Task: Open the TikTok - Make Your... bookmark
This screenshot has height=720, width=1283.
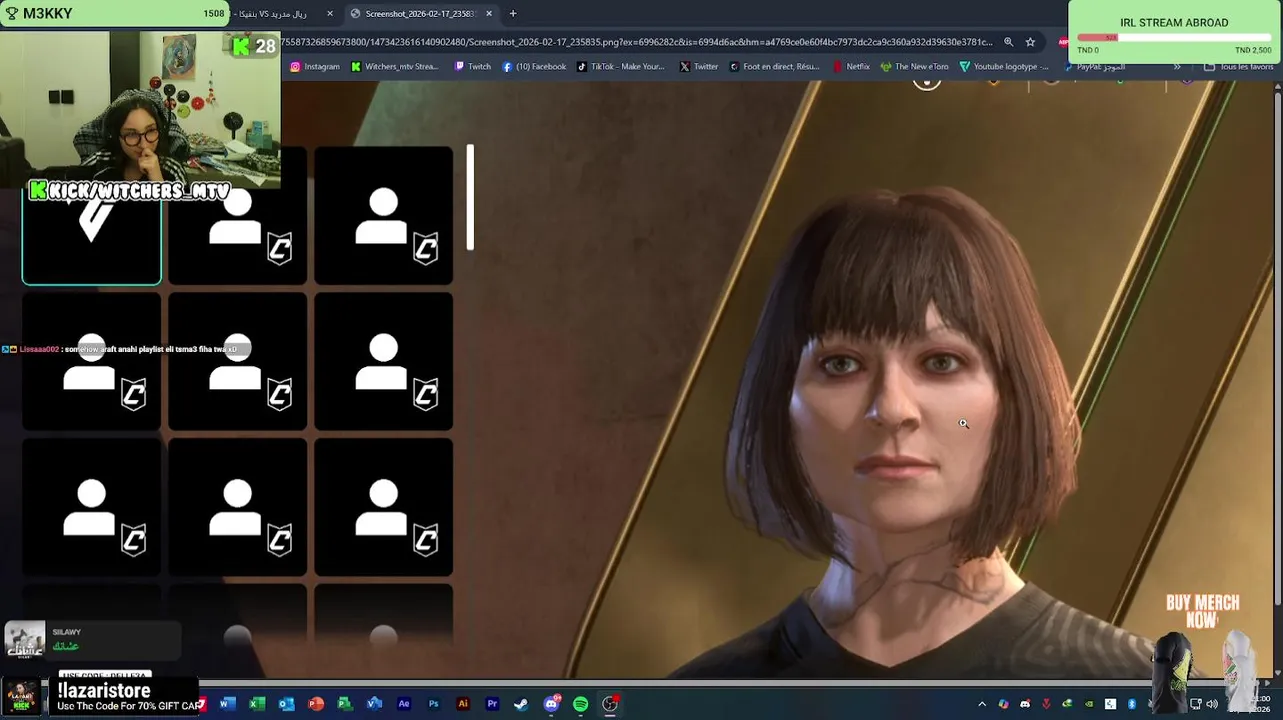Action: 620,67
